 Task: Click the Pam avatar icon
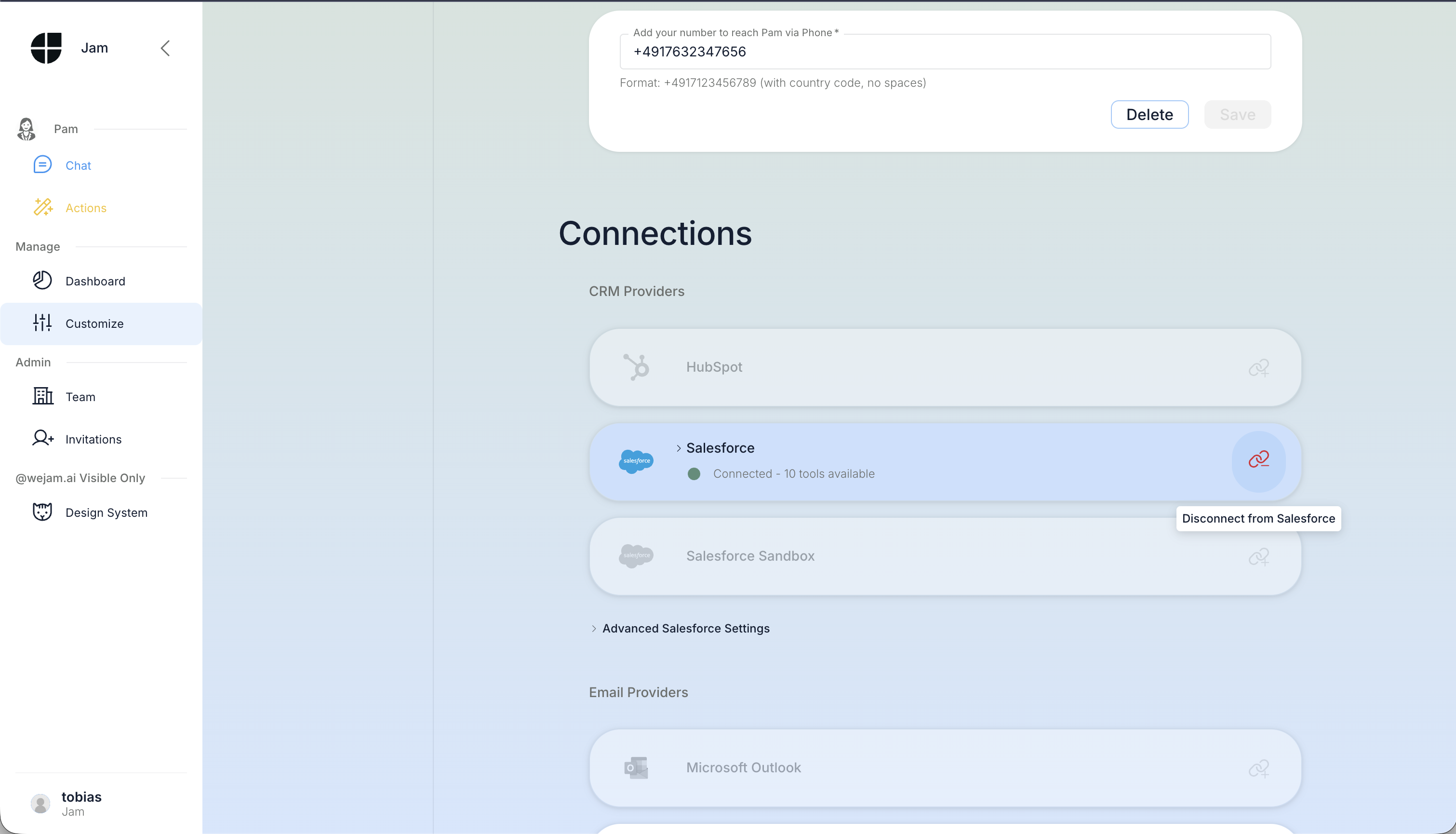point(27,129)
